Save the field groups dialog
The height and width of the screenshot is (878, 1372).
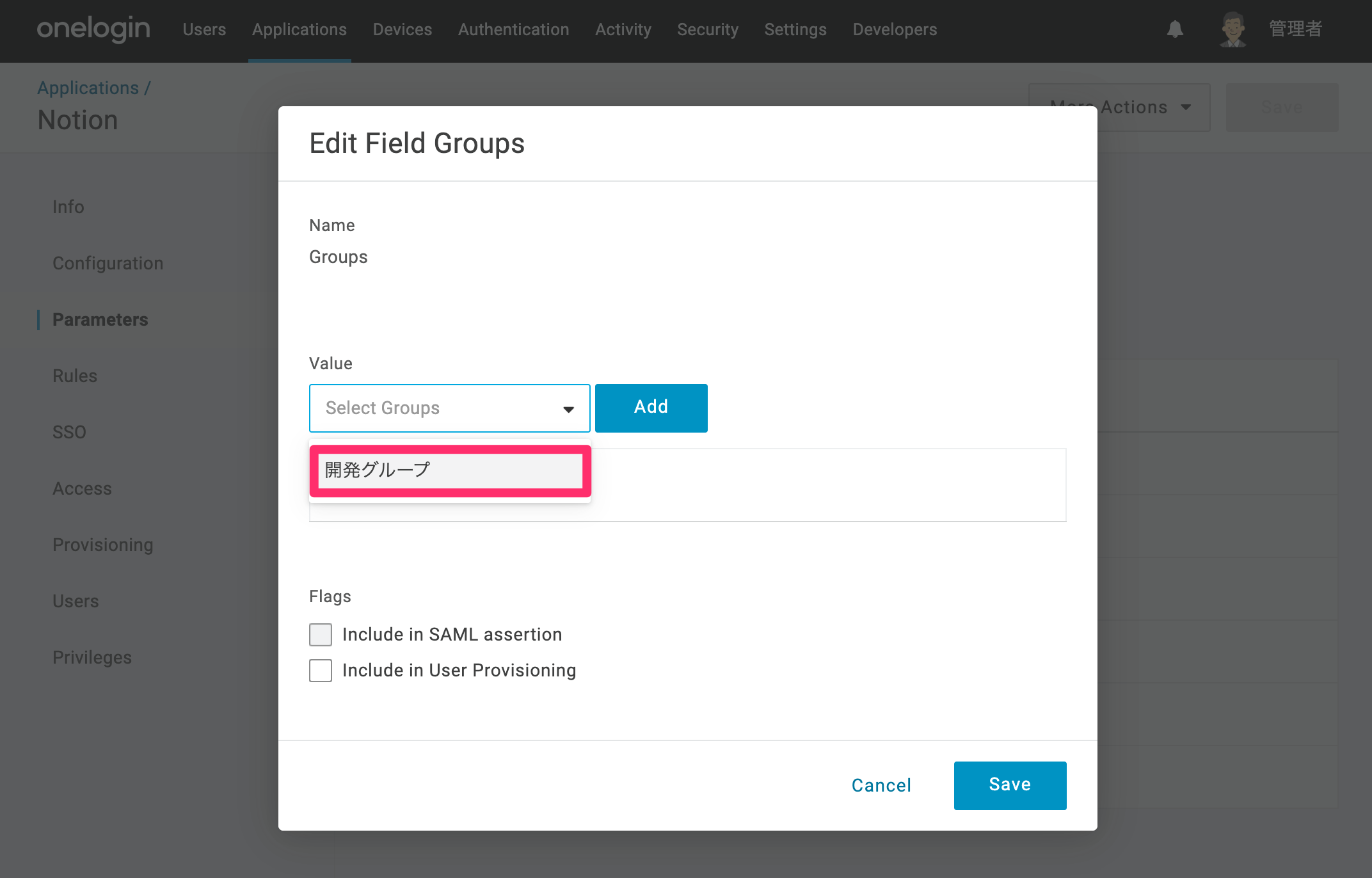[x=1010, y=785]
